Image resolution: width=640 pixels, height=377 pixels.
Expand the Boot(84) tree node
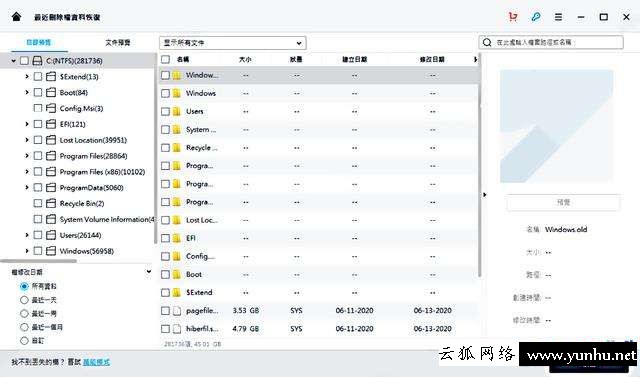point(27,92)
